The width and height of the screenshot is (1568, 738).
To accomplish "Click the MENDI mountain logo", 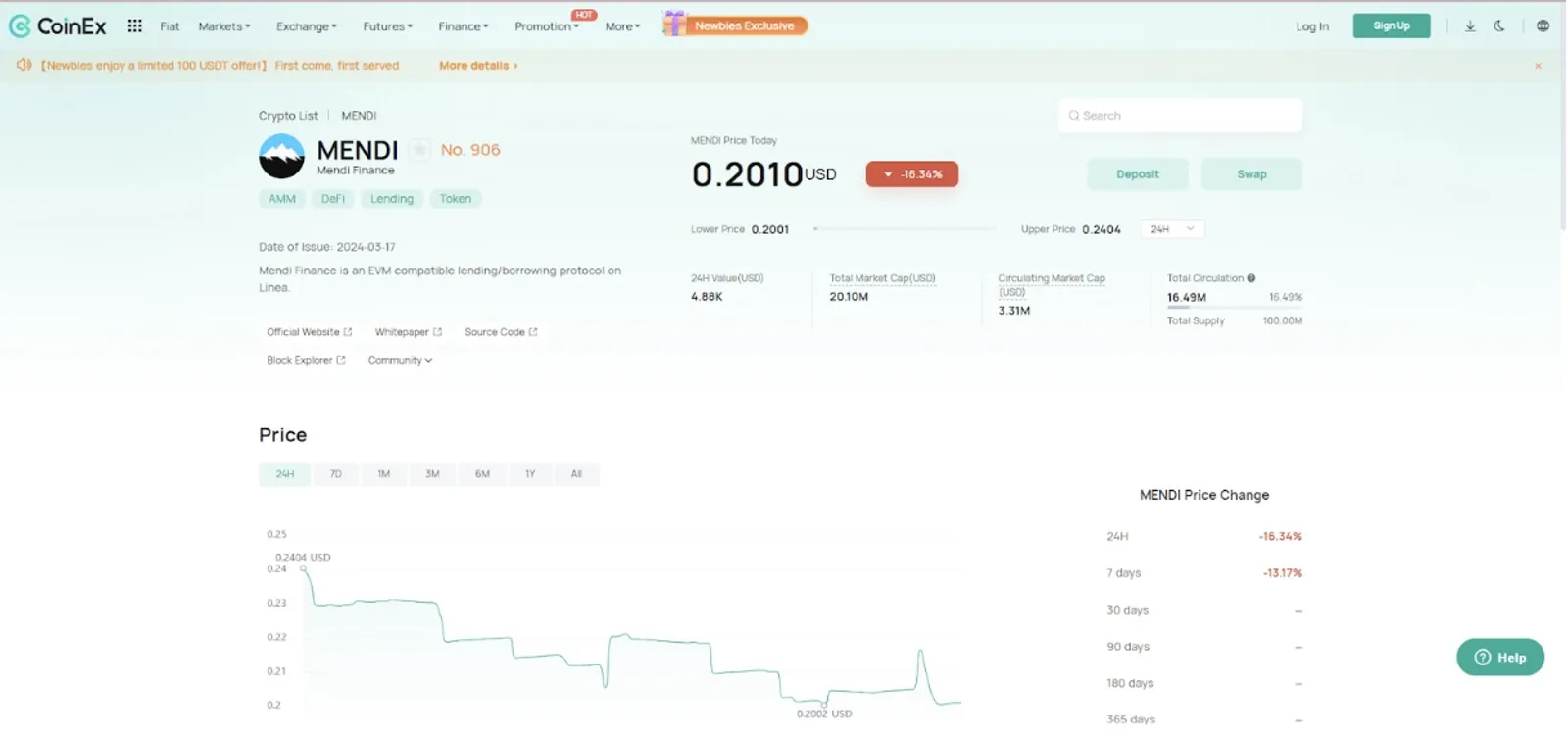I will coord(281,156).
